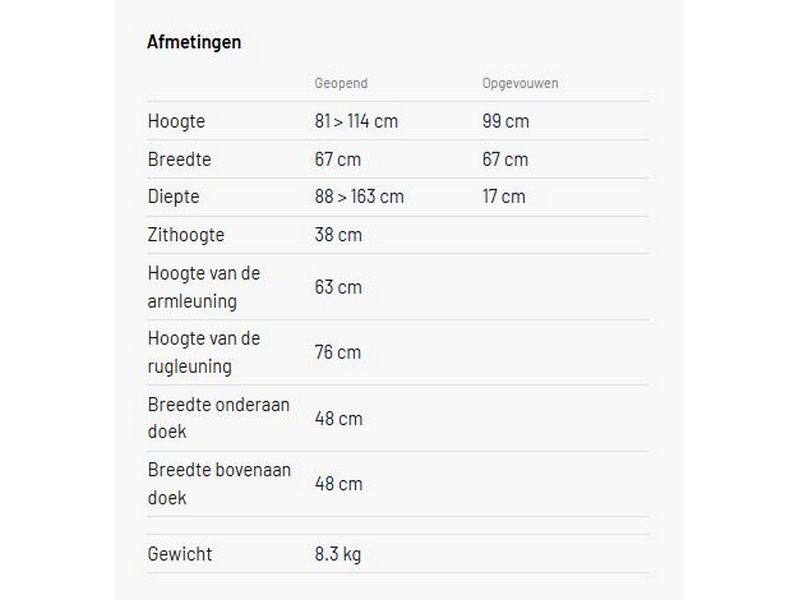The width and height of the screenshot is (800, 600).
Task: Click the Gewicht row label
Action: (180, 554)
